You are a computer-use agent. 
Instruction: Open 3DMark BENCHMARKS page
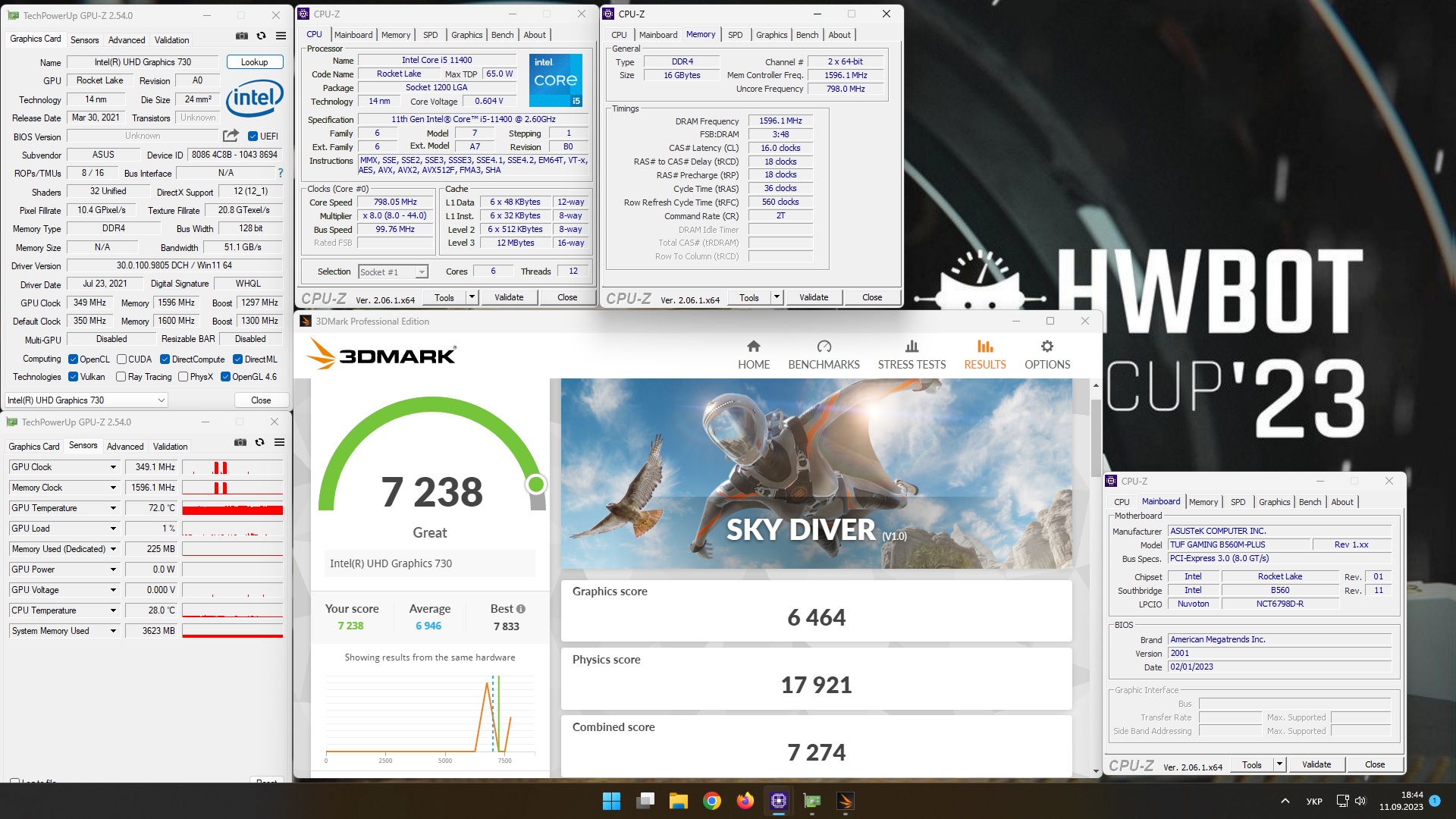(x=824, y=355)
